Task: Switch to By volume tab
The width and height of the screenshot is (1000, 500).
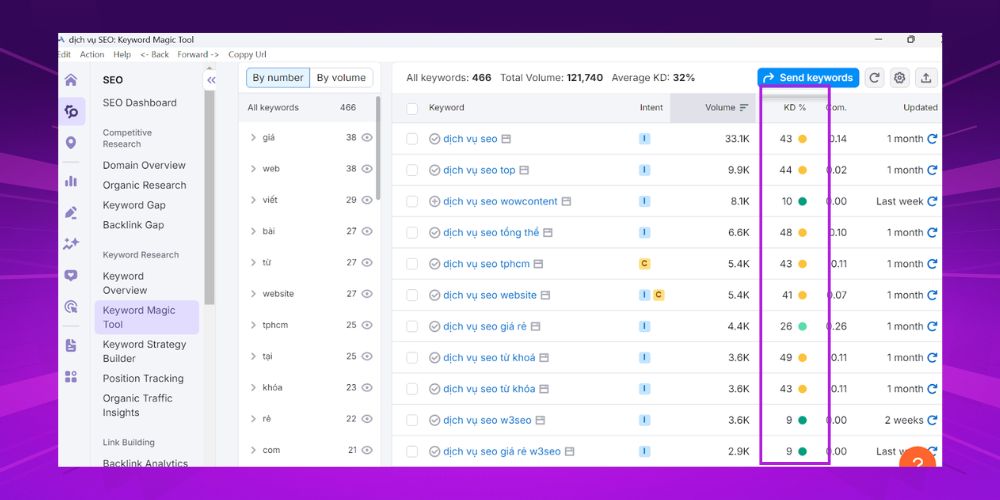Action: (x=341, y=78)
